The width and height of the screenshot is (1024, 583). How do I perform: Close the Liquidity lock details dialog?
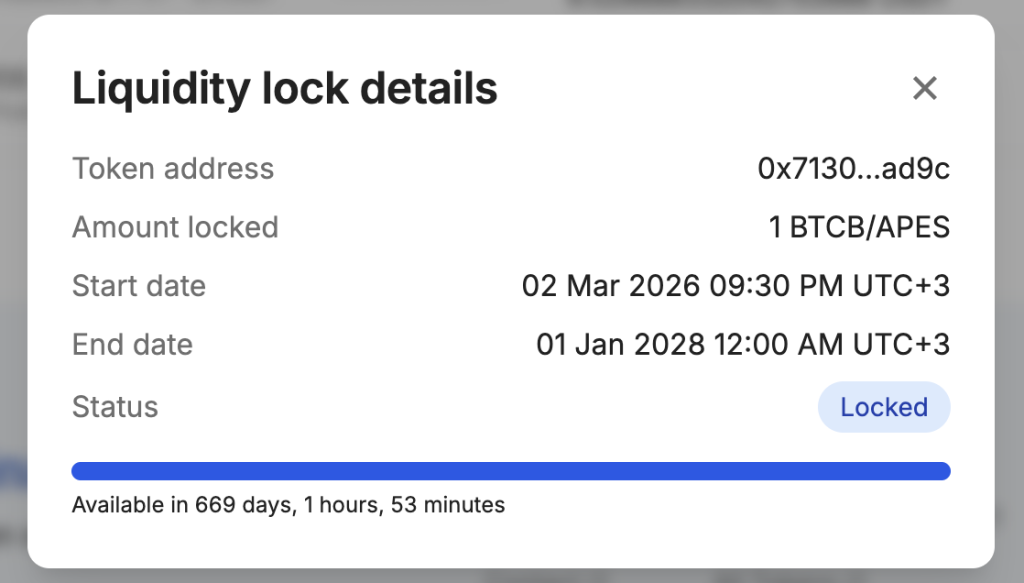click(925, 89)
